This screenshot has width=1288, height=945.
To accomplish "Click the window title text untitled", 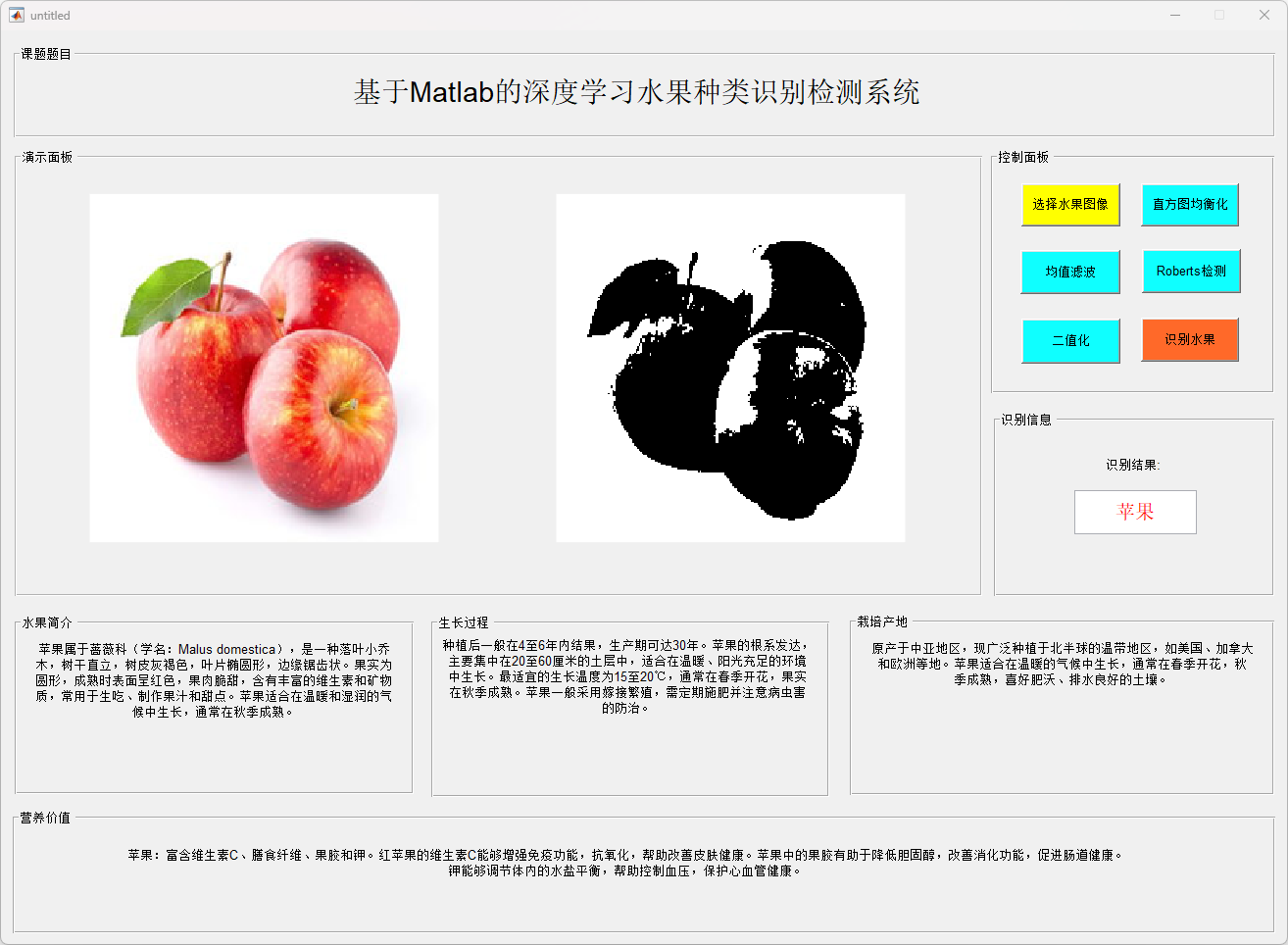I will (50, 16).
